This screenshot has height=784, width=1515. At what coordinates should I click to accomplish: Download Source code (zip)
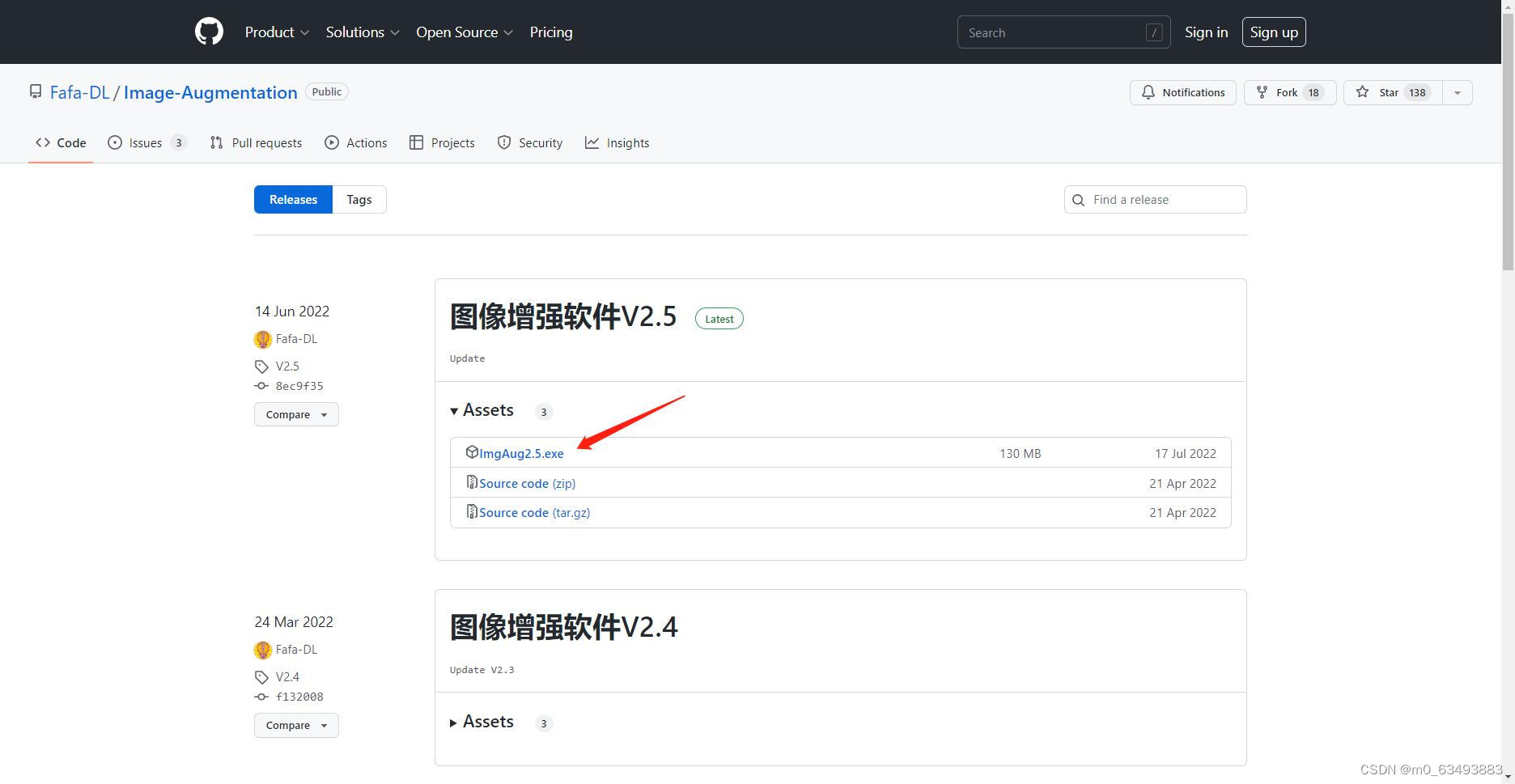[528, 483]
